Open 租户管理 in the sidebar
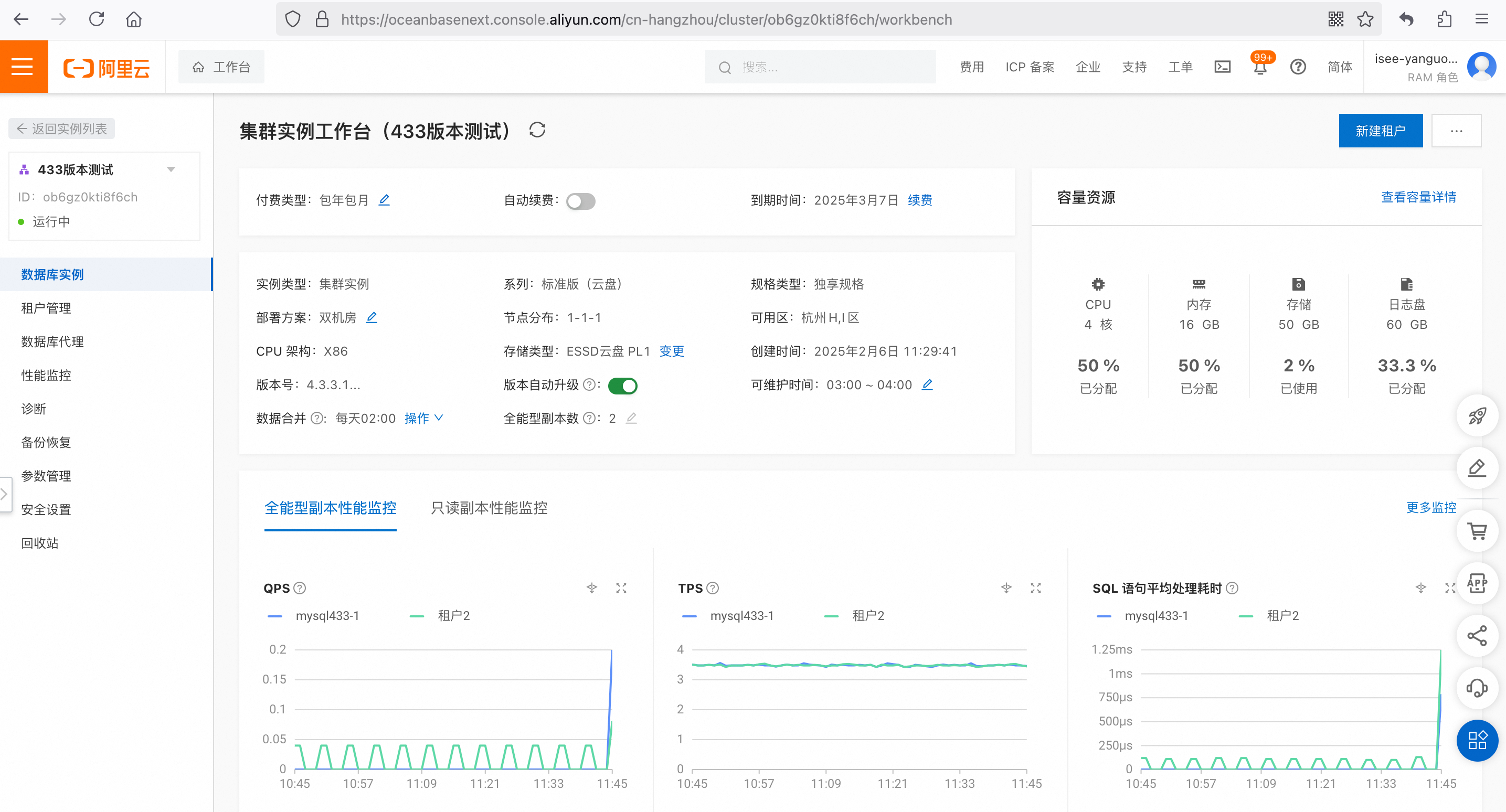Viewport: 1506px width, 812px height. point(46,308)
